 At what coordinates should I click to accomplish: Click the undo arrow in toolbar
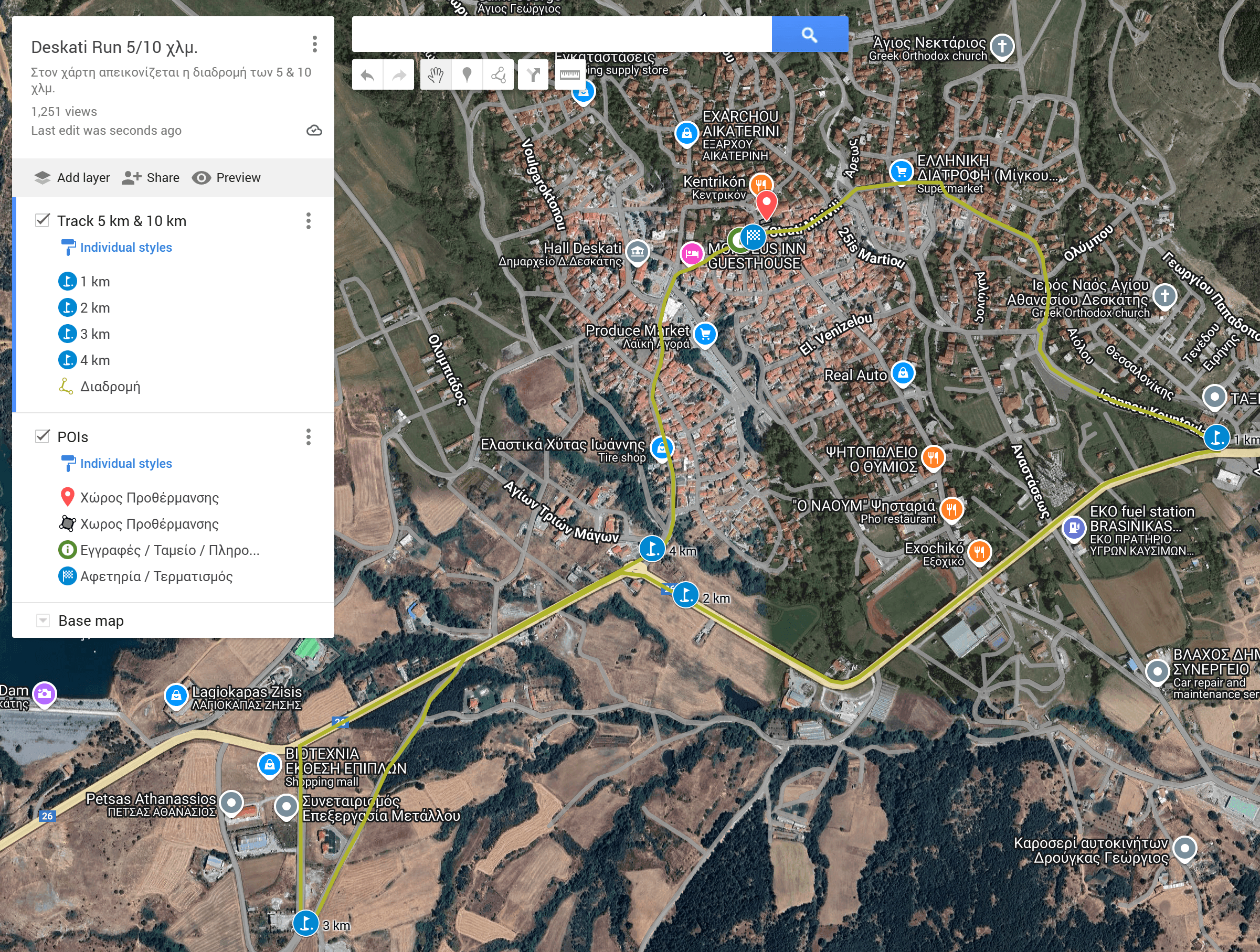367,75
